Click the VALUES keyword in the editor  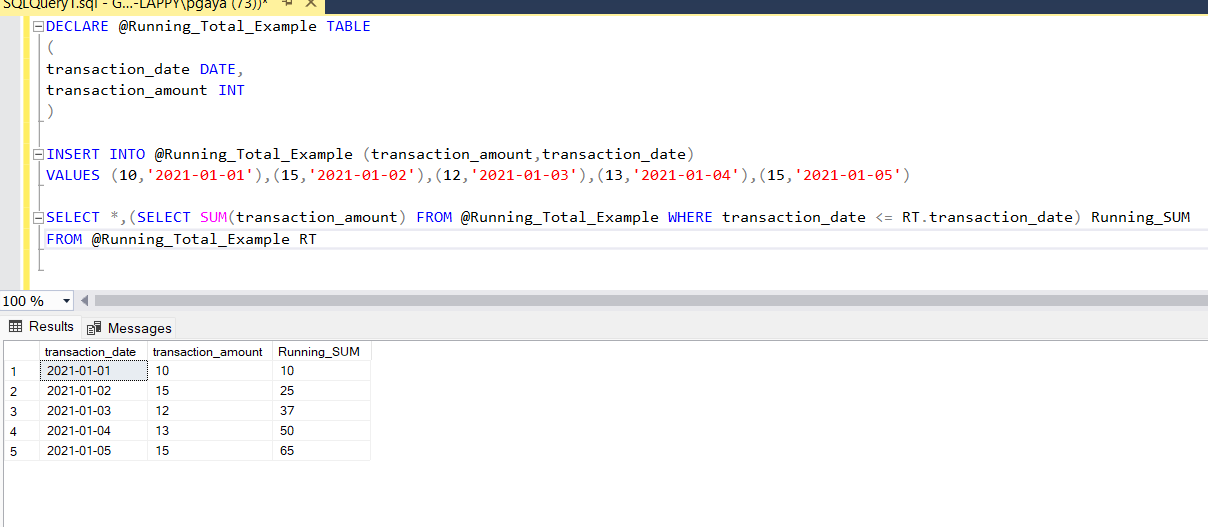pyautogui.click(x=73, y=175)
